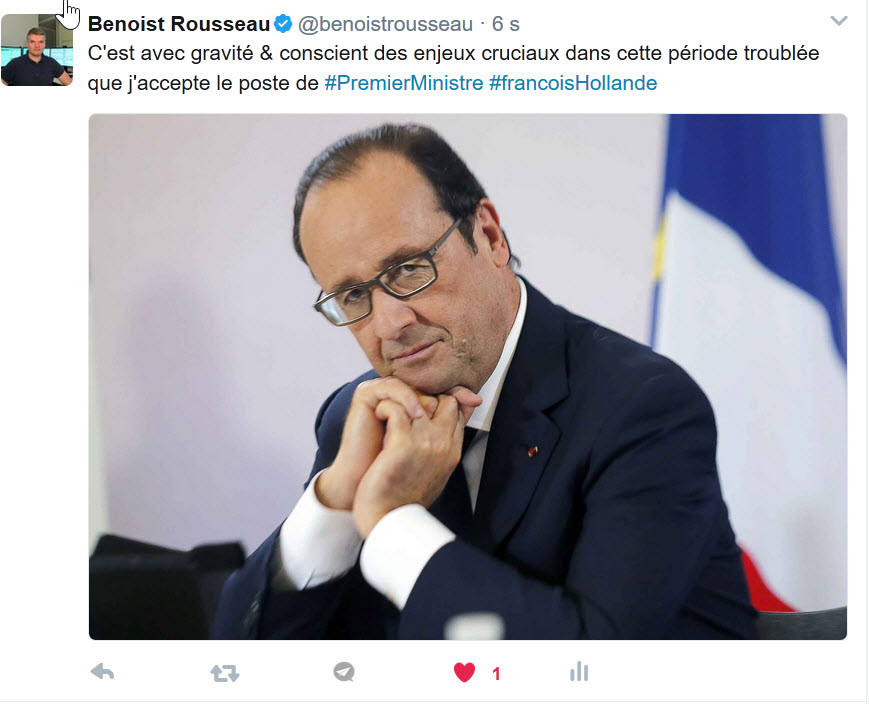Enlarge the attached photo of the man

point(468,377)
